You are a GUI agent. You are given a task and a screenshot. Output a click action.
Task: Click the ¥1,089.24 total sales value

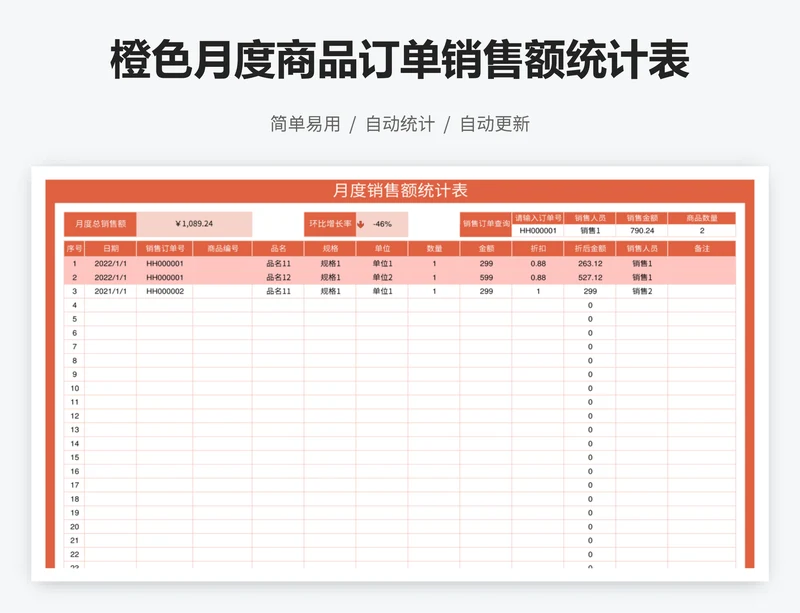coord(194,224)
